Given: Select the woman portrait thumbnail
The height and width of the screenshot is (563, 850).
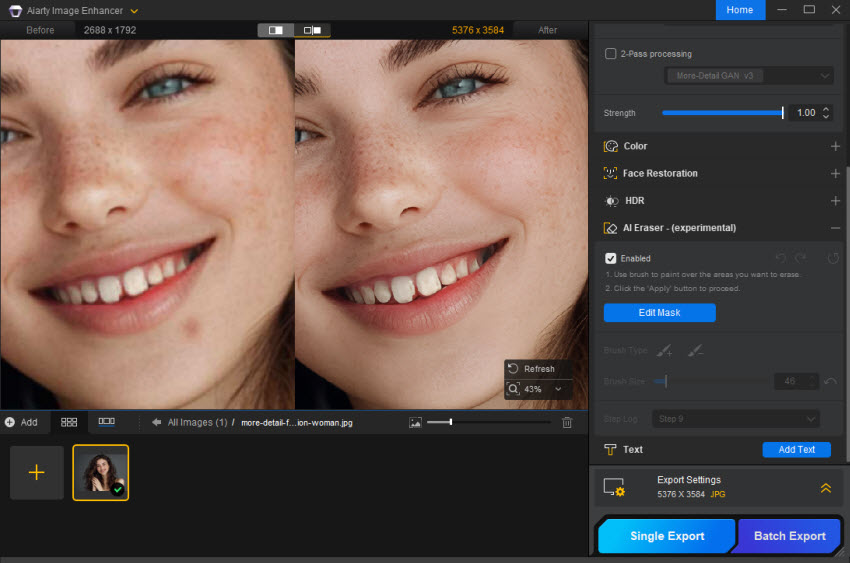Looking at the screenshot, I should pos(101,473).
